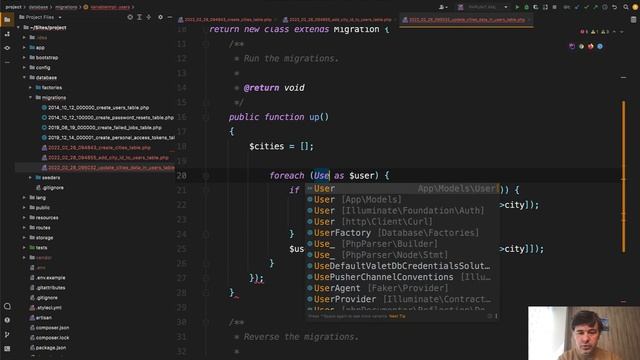Expand the resources folder

point(24,218)
